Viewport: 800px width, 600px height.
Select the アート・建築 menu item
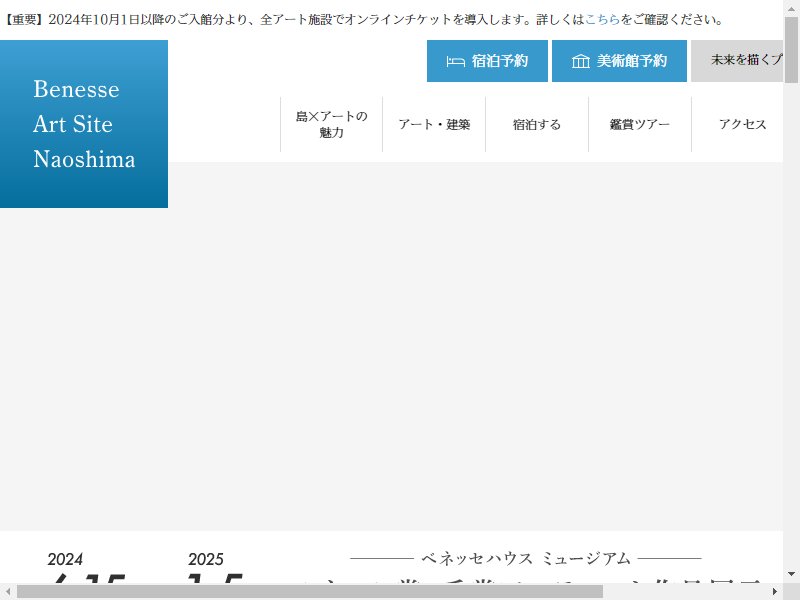(434, 124)
